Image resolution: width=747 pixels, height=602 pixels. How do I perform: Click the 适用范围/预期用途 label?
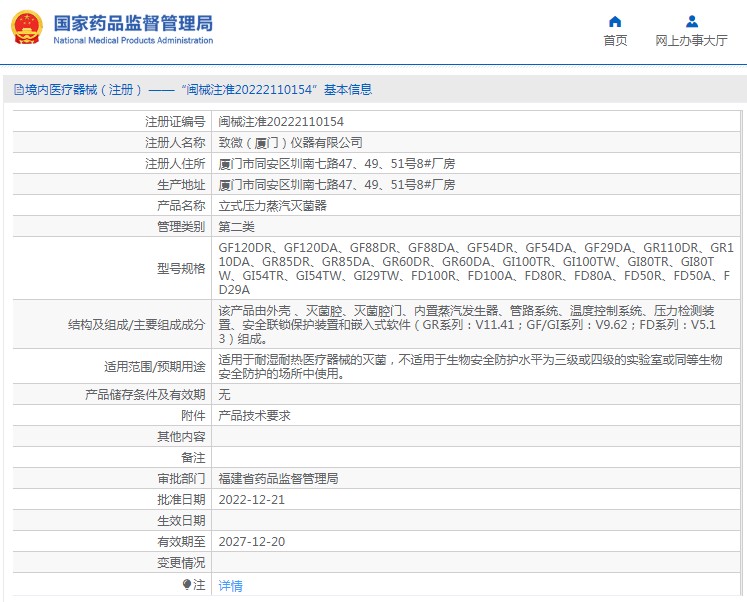(x=155, y=367)
